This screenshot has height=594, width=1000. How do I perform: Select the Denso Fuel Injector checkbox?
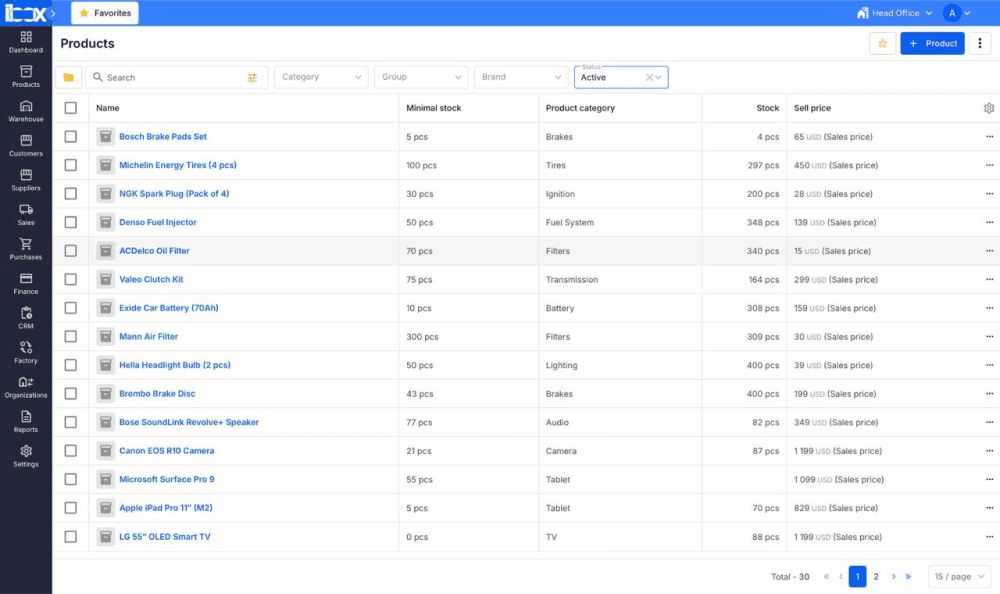(x=71, y=222)
